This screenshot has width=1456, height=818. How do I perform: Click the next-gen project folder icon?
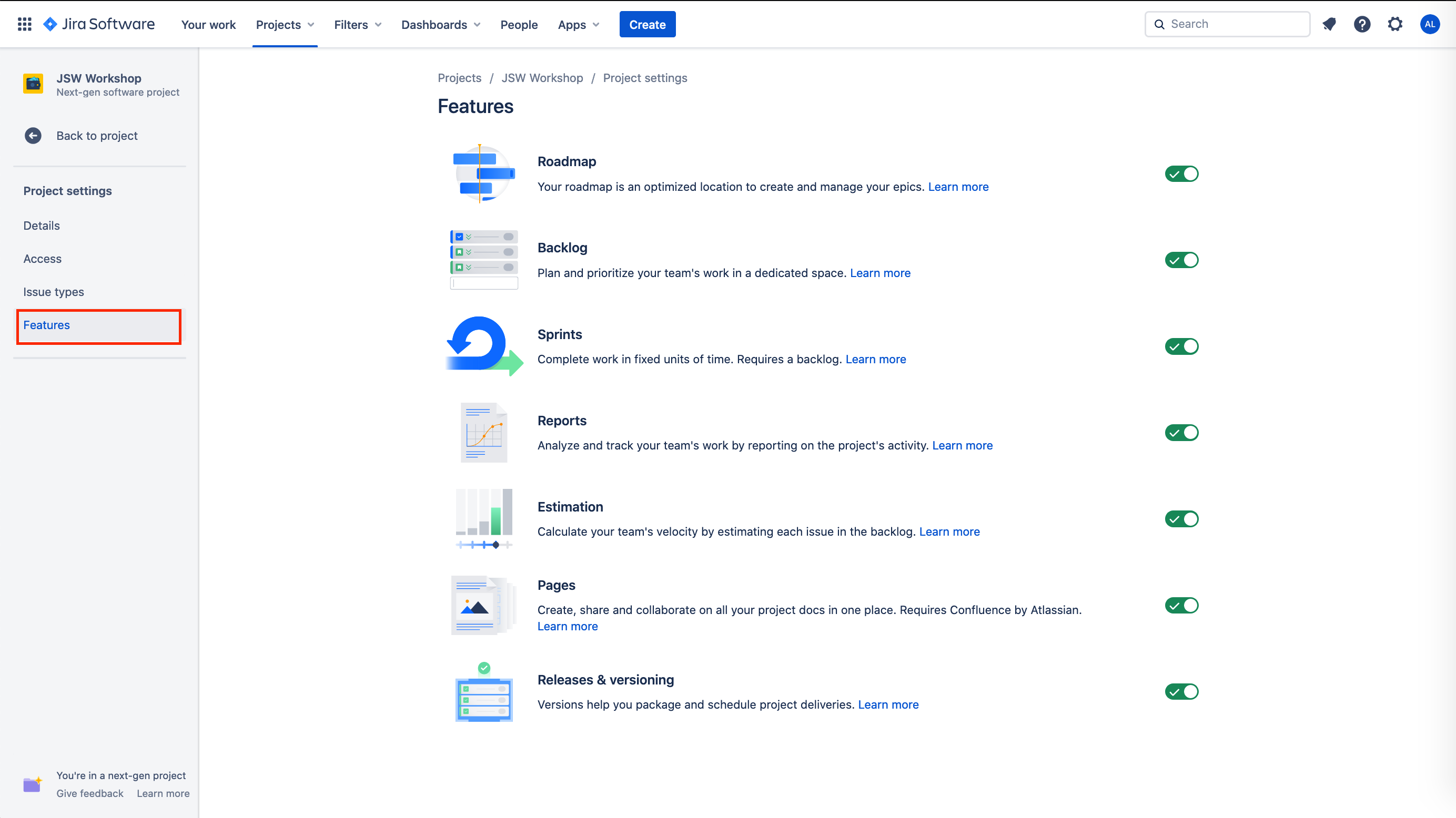click(x=32, y=784)
